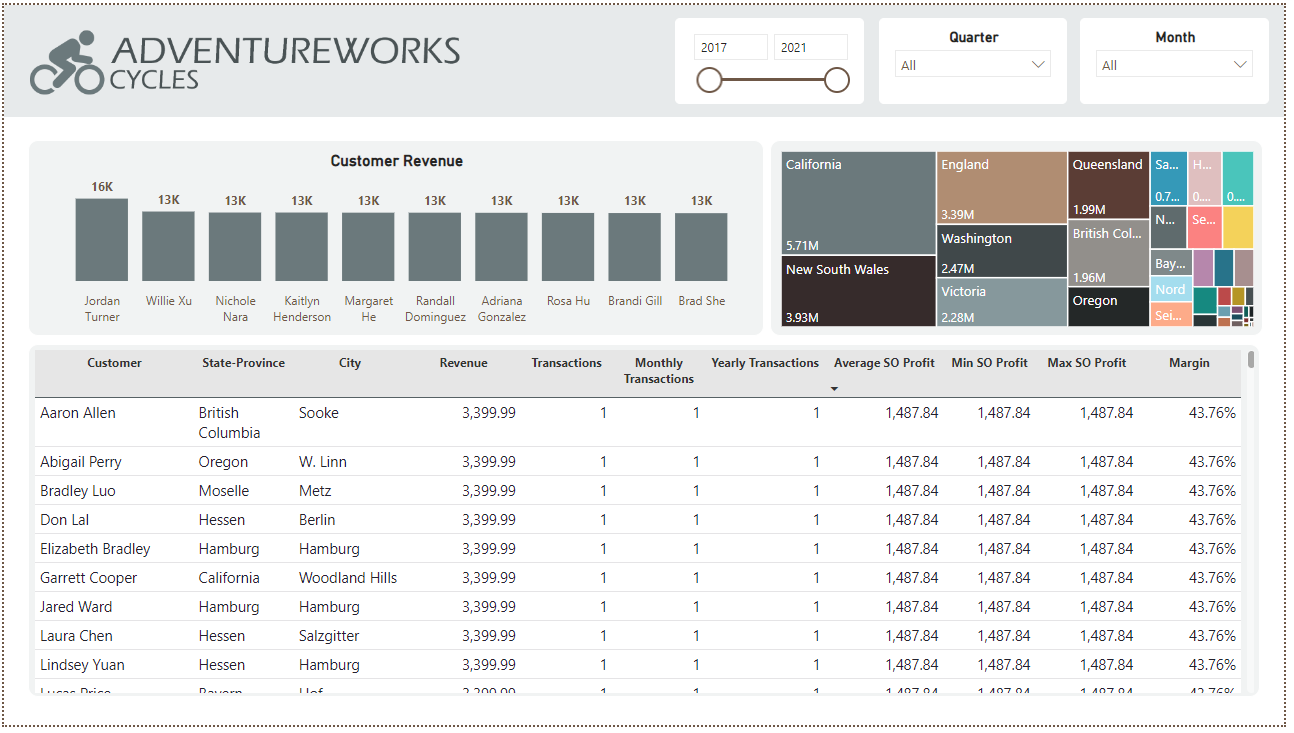Sort by the Max SO Profit header
The height and width of the screenshot is (733, 1294).
pos(1087,363)
